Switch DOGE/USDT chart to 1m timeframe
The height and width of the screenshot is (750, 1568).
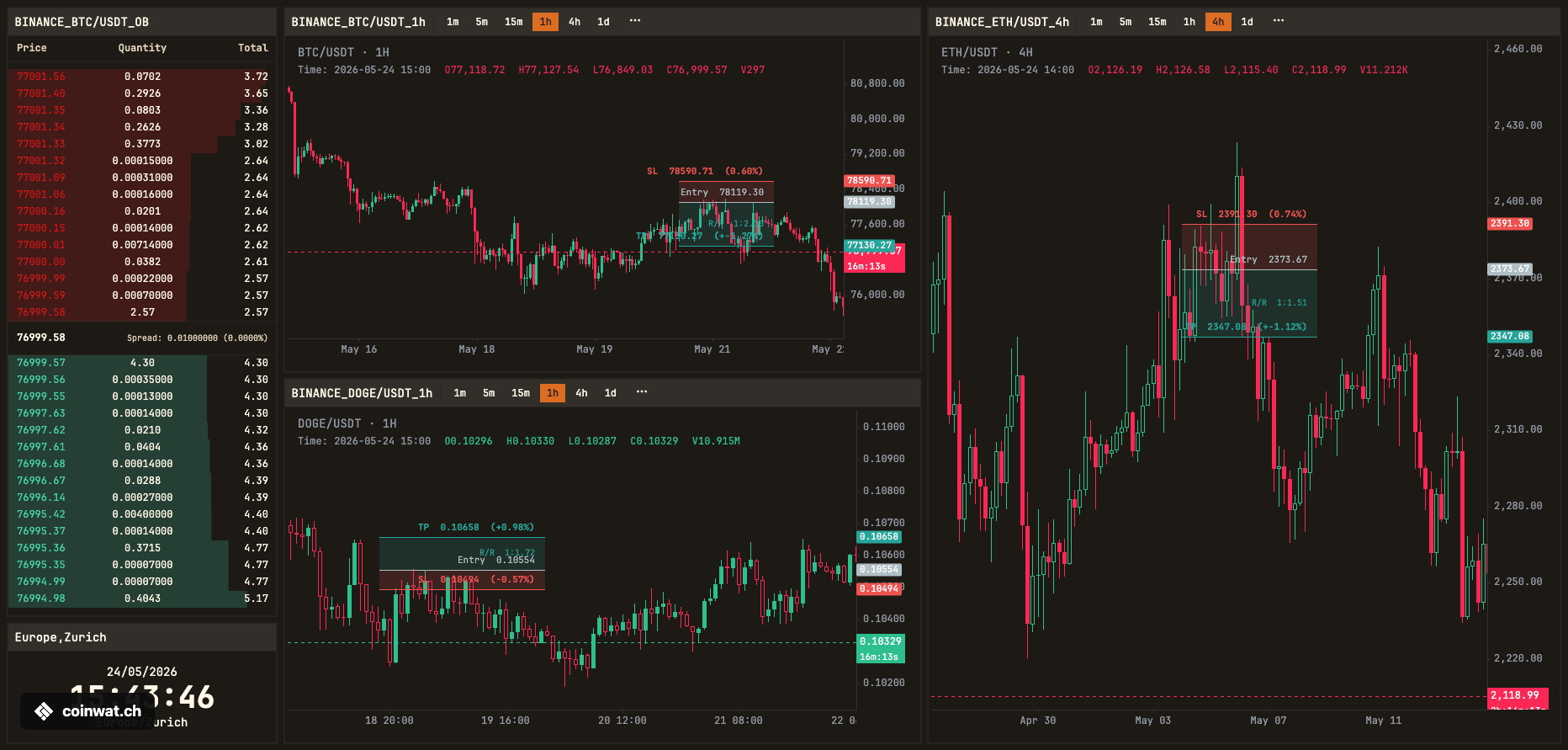[x=459, y=393]
